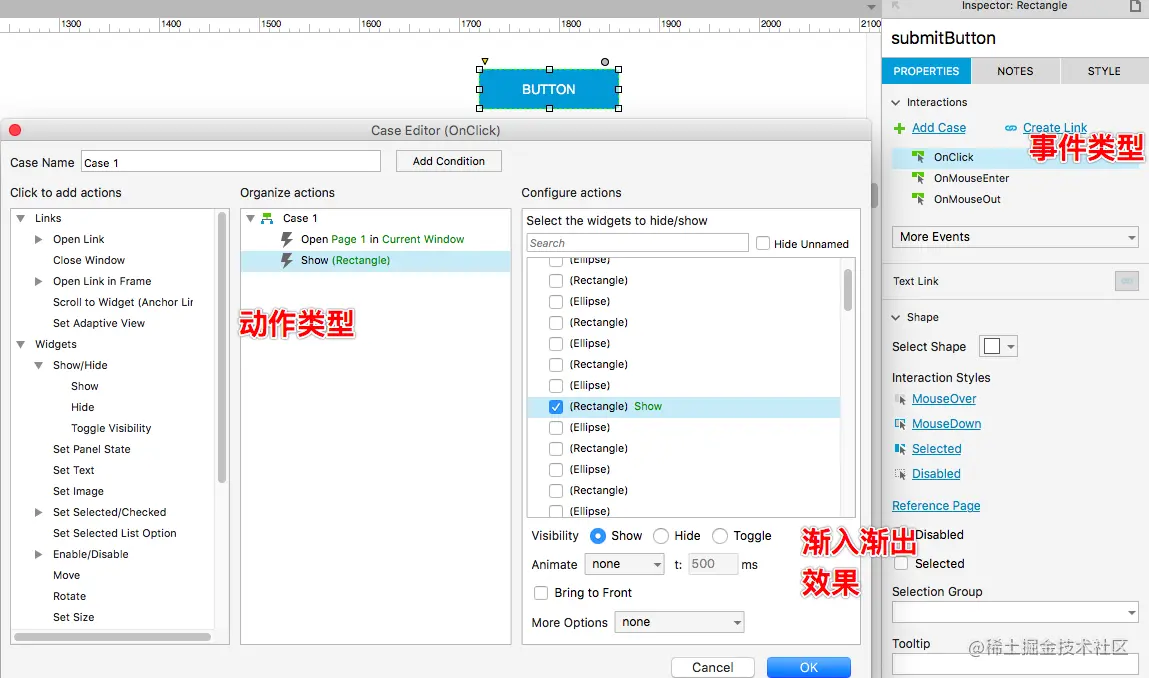
Task: Click the rotation circle handle above the button
Action: coord(605,62)
